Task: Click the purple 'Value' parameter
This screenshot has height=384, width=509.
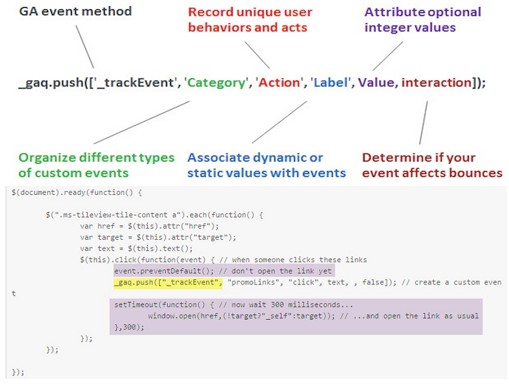Action: 376,83
